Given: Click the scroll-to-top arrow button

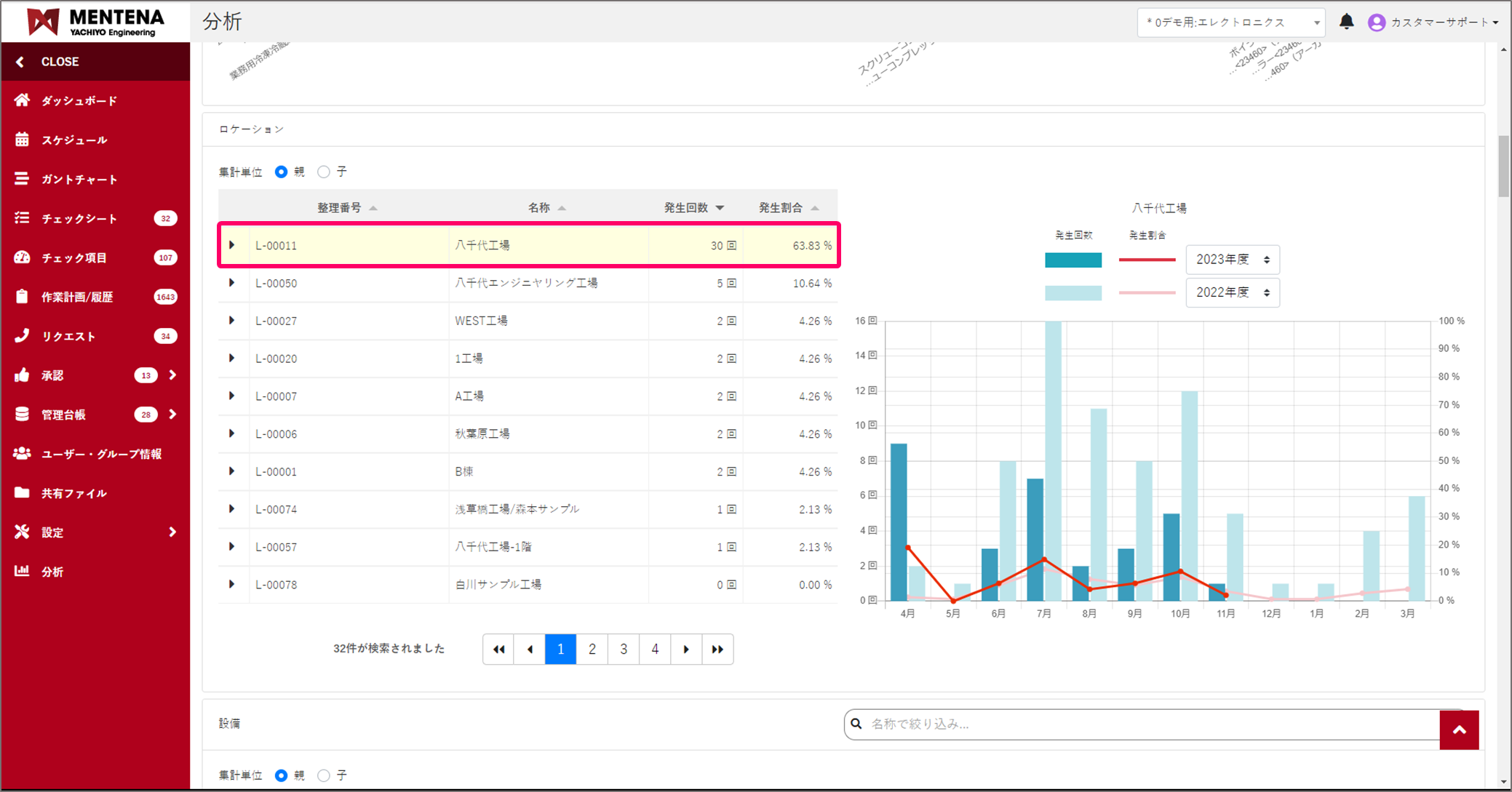Looking at the screenshot, I should pos(1459,729).
